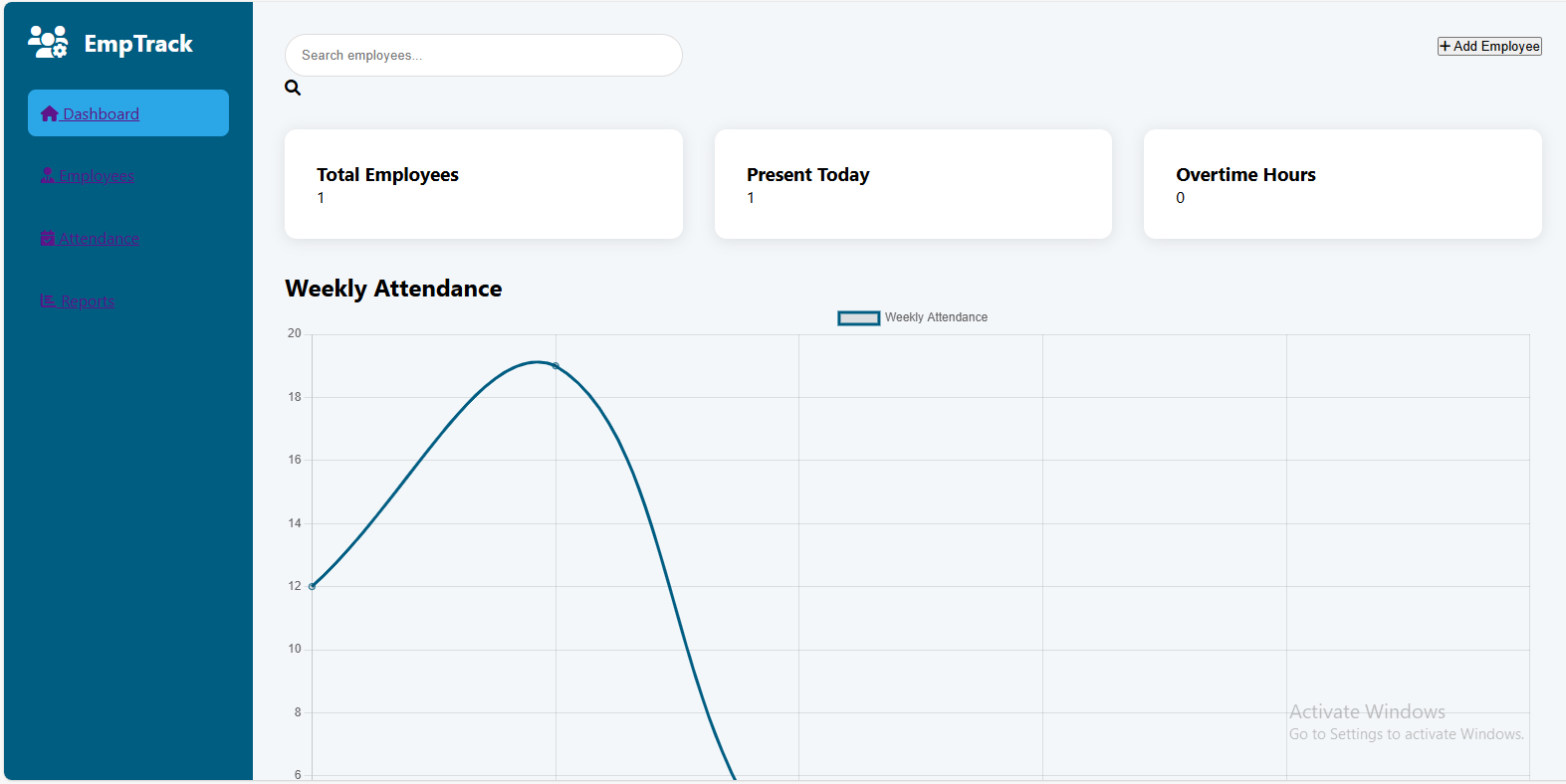Click the chart data point near peak 19
The image size is (1566, 784).
(x=556, y=366)
